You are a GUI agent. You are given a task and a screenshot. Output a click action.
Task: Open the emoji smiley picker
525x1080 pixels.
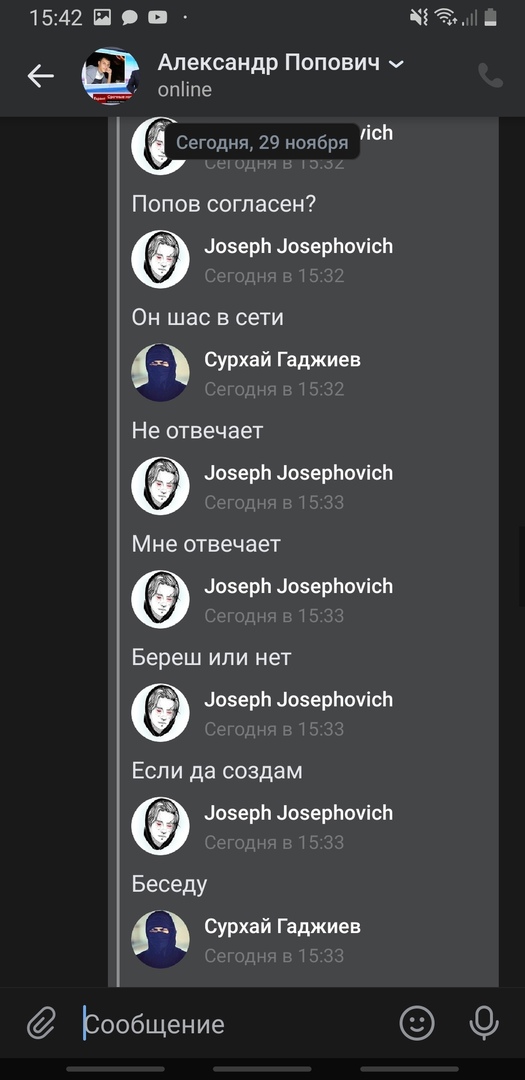(x=417, y=1023)
